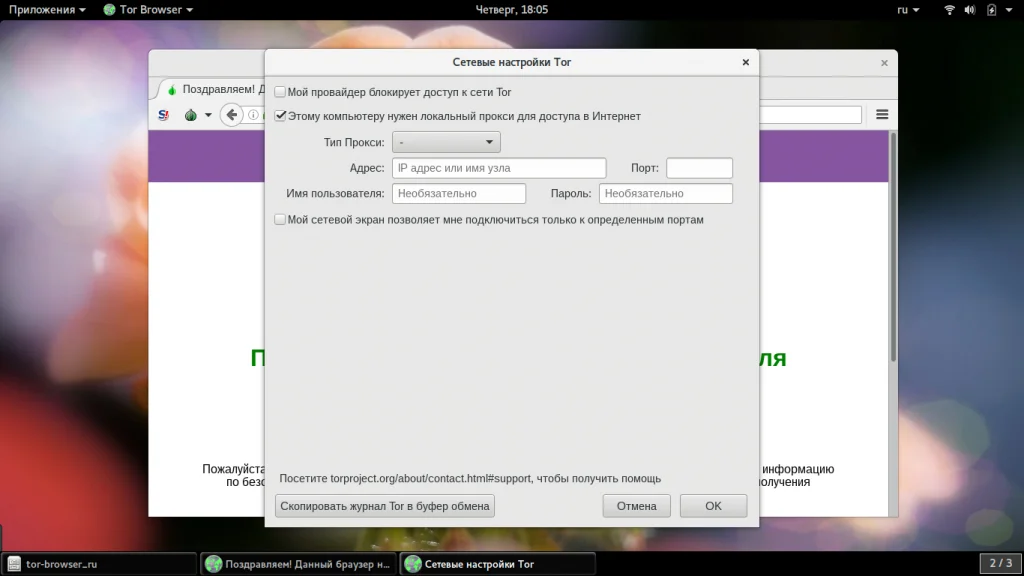Open the 'Приложения' menu
1024x576 pixels.
pos(47,10)
